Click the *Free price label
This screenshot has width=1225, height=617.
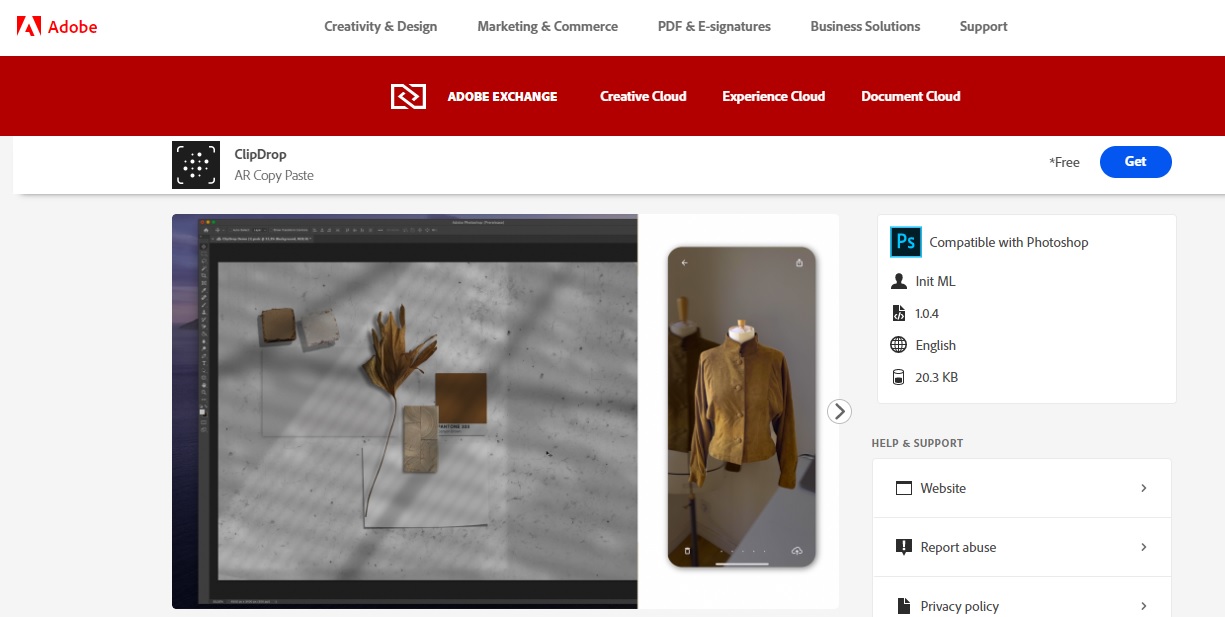pyautogui.click(x=1064, y=162)
